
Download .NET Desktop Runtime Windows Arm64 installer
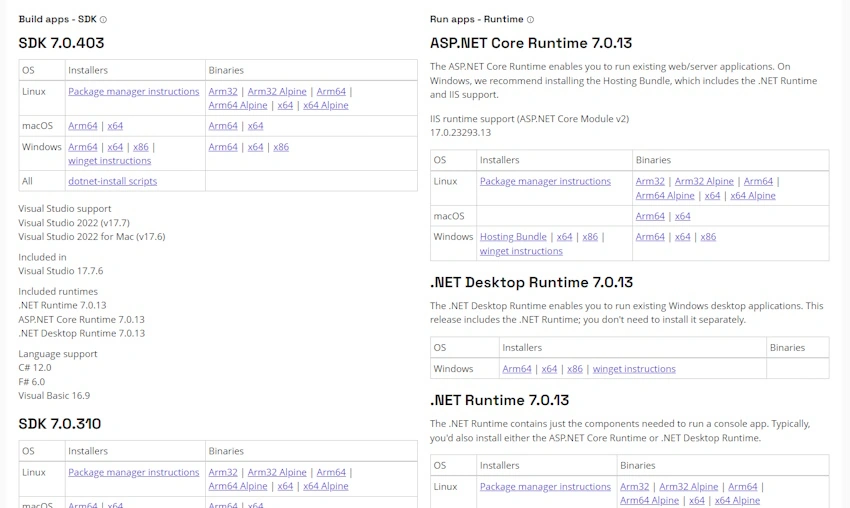[517, 369]
